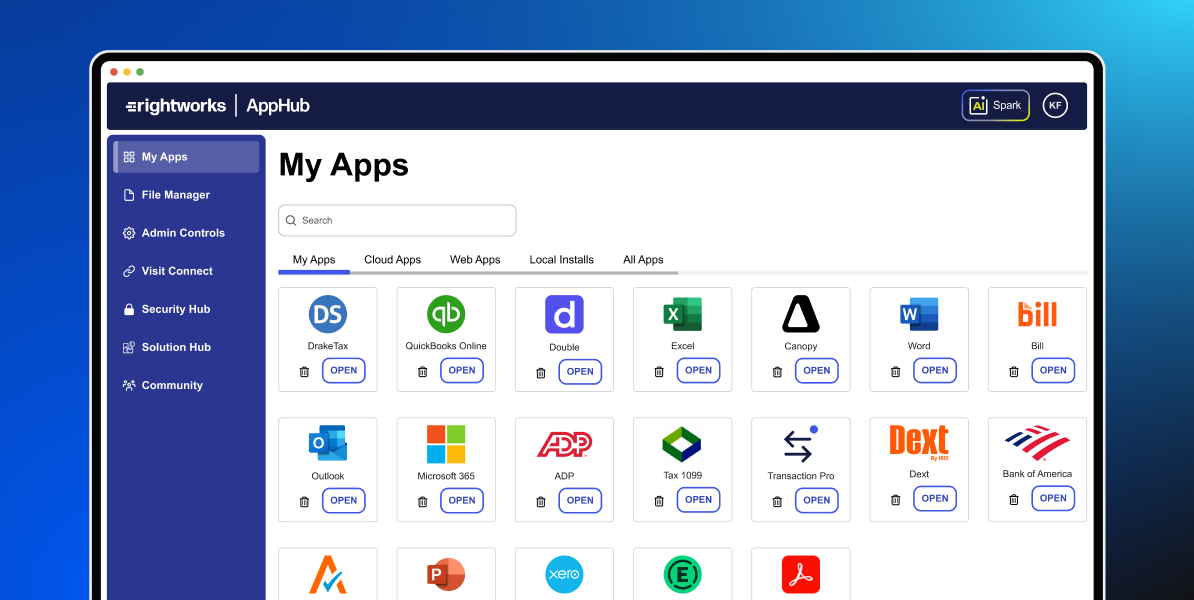This screenshot has width=1194, height=600.
Task: Delete Bill app using trash icon
Action: (x=1014, y=372)
